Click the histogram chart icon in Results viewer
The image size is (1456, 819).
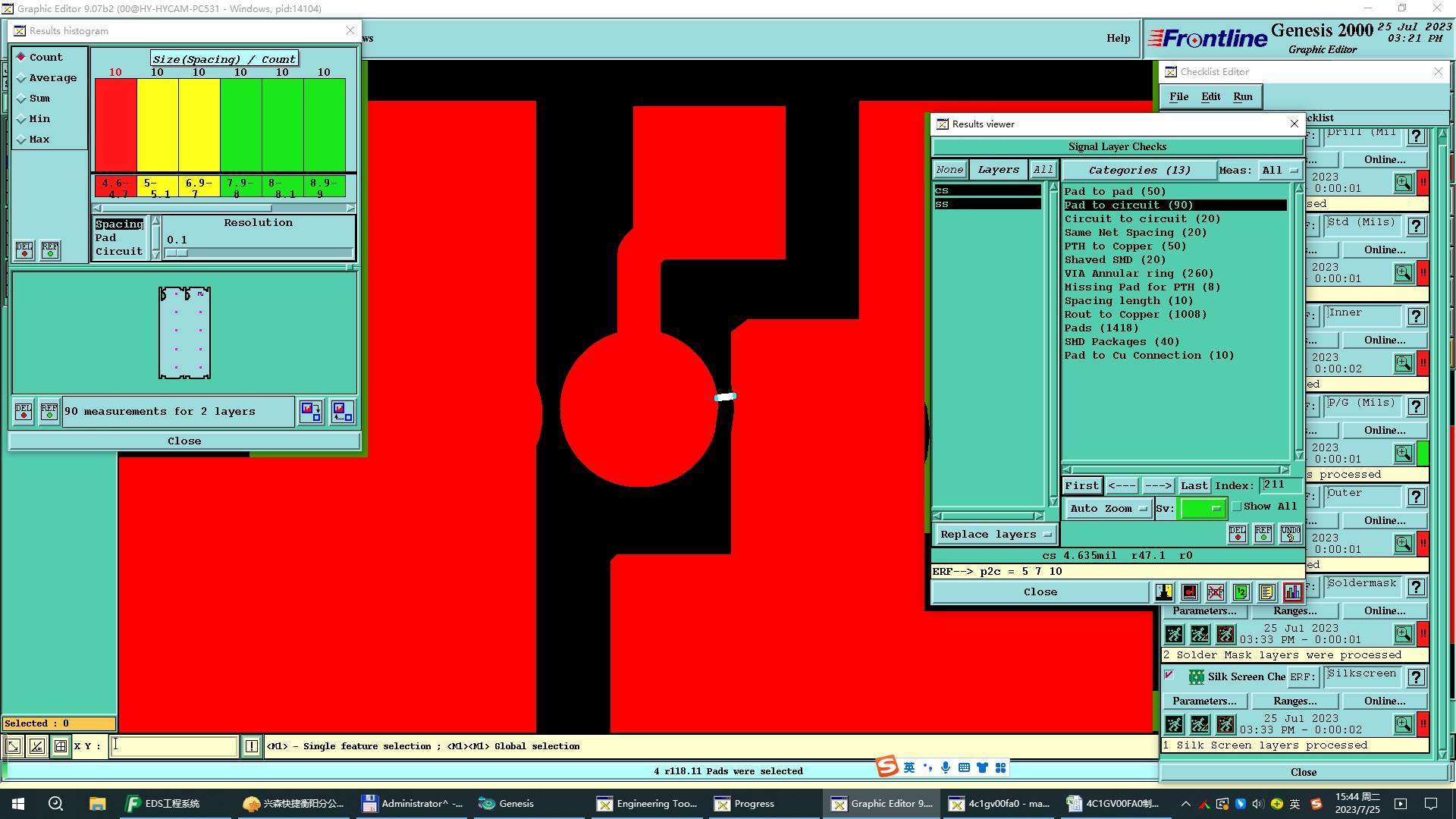pos(1292,591)
